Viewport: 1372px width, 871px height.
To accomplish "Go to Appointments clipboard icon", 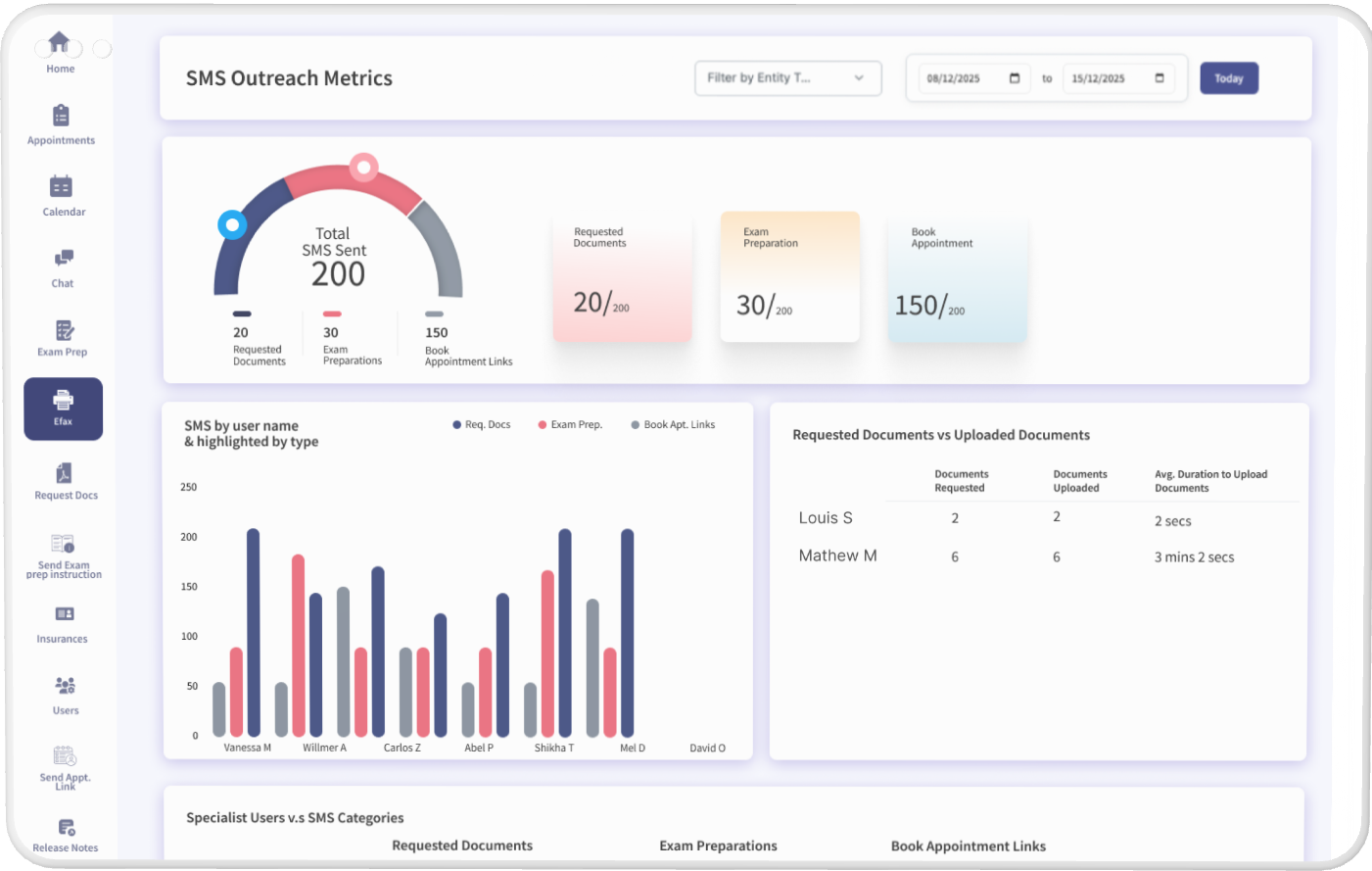I will click(x=61, y=116).
